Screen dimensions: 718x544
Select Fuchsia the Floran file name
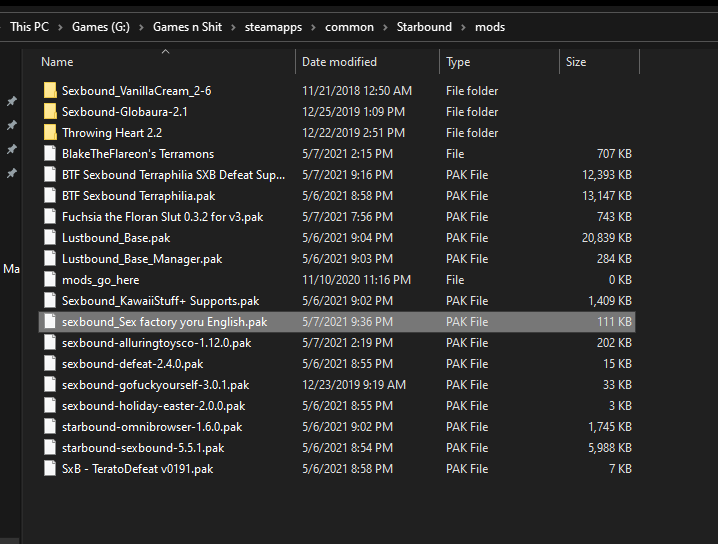coord(163,217)
